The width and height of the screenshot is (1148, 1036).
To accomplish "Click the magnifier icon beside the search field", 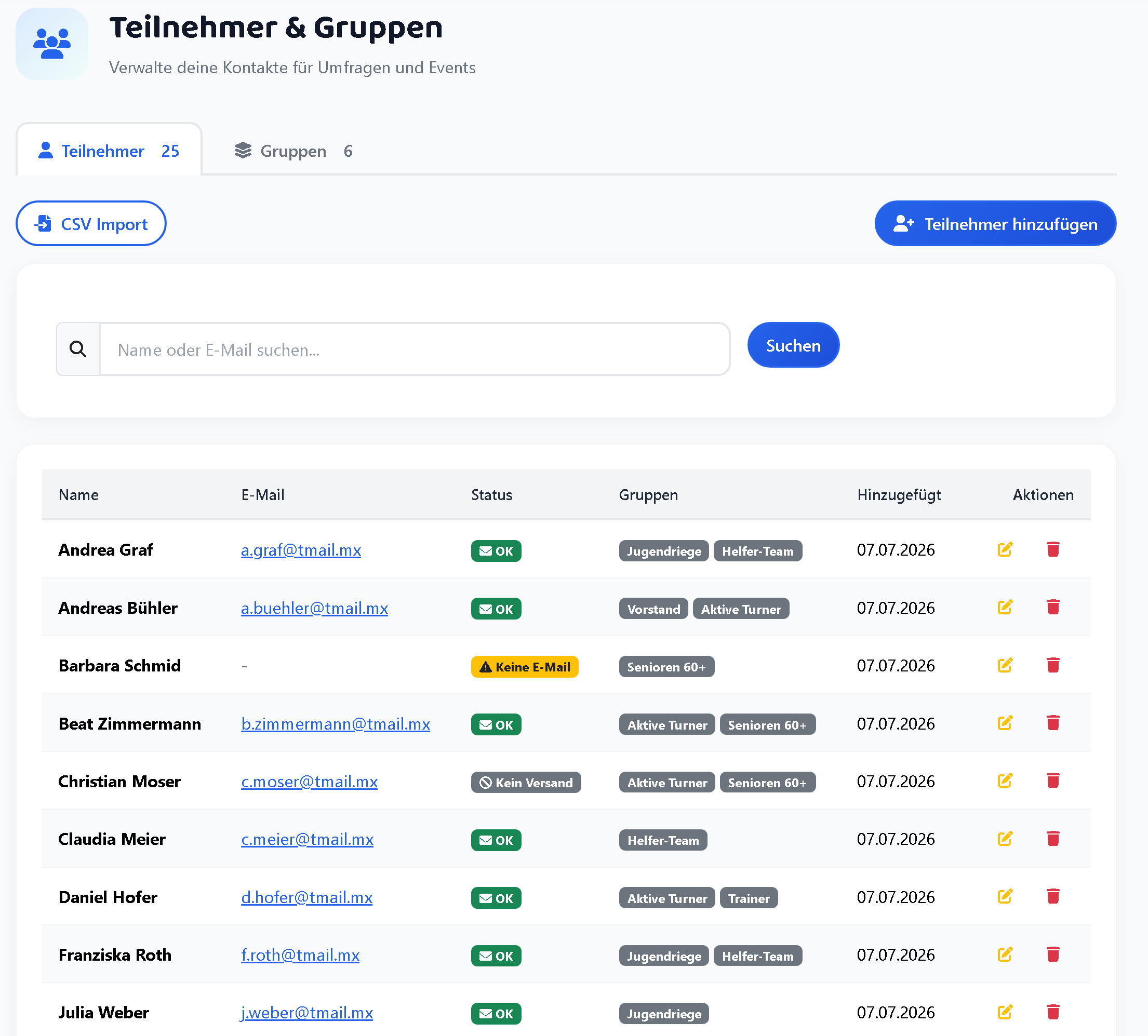I will coord(78,349).
